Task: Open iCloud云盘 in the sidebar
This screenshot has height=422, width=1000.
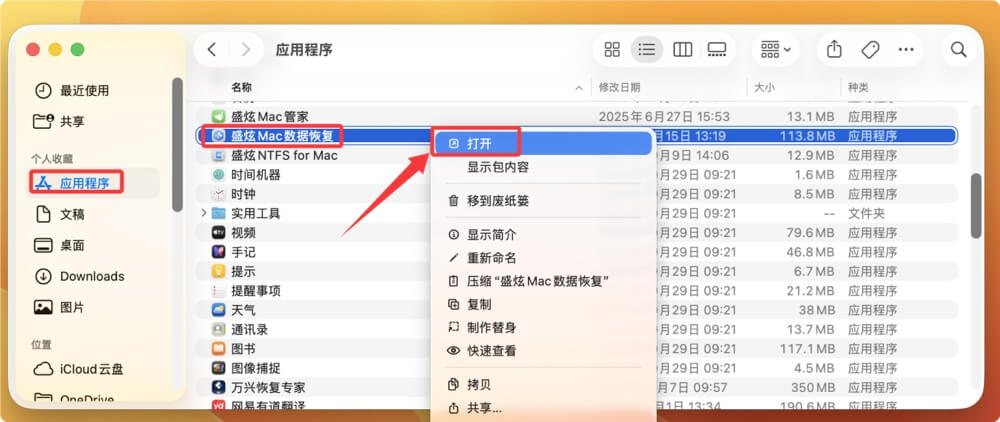Action: (x=78, y=369)
